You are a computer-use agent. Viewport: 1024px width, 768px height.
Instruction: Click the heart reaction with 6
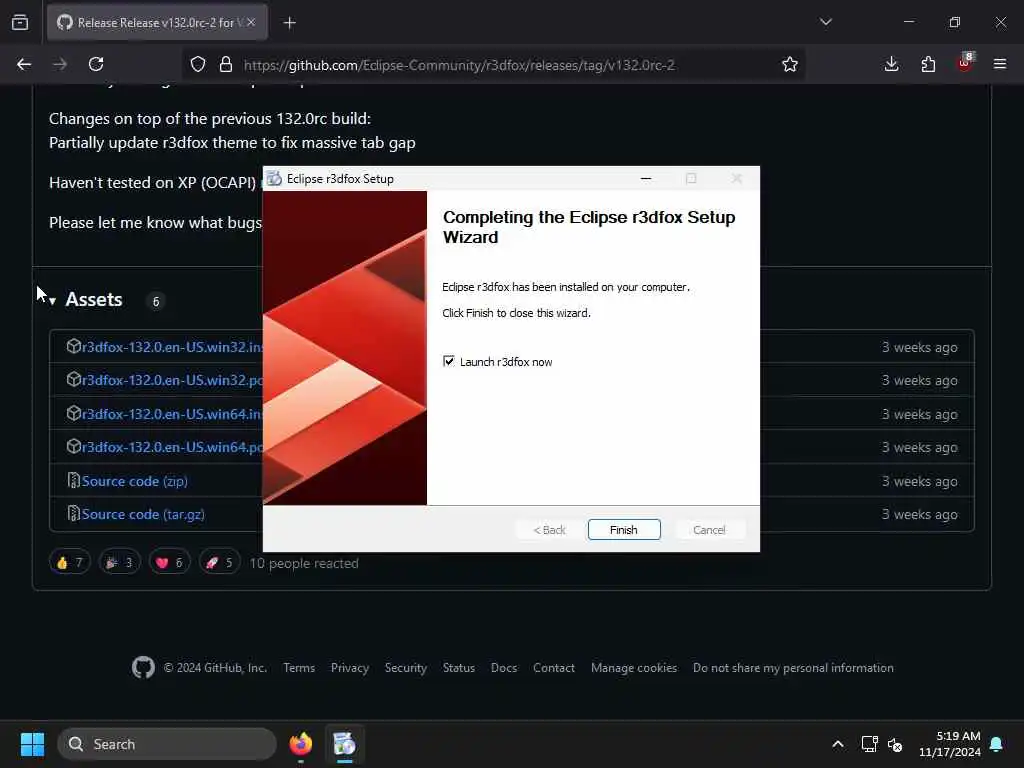pos(170,562)
